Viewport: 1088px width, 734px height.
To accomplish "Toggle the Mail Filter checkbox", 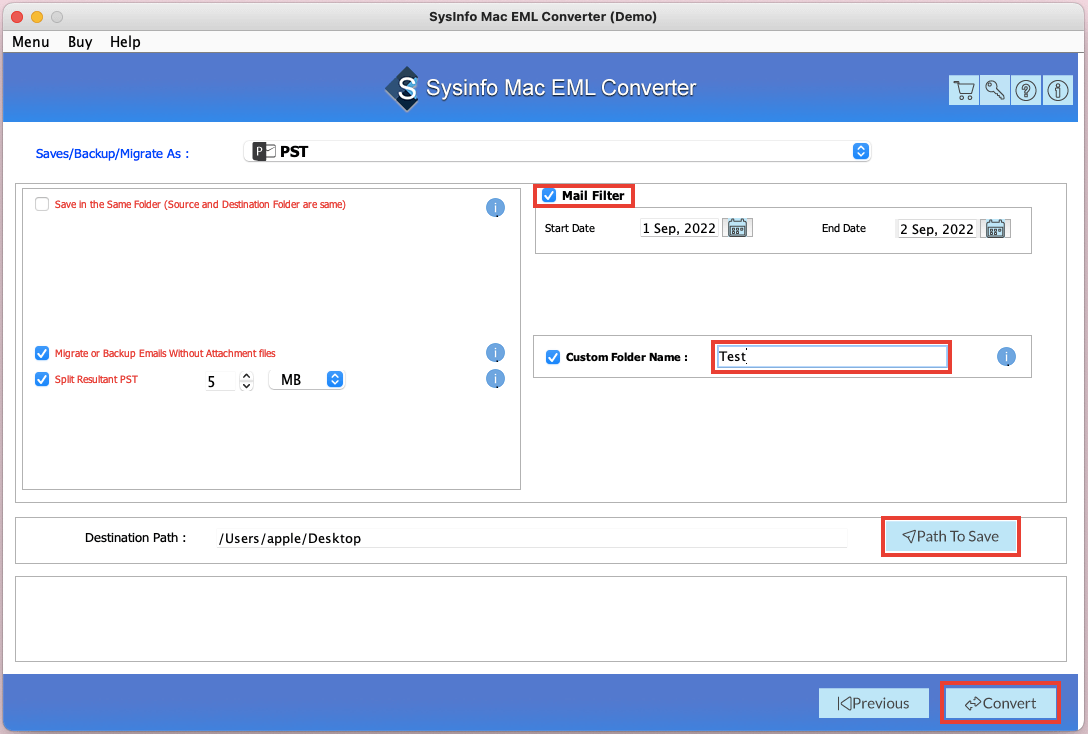I will [x=549, y=196].
